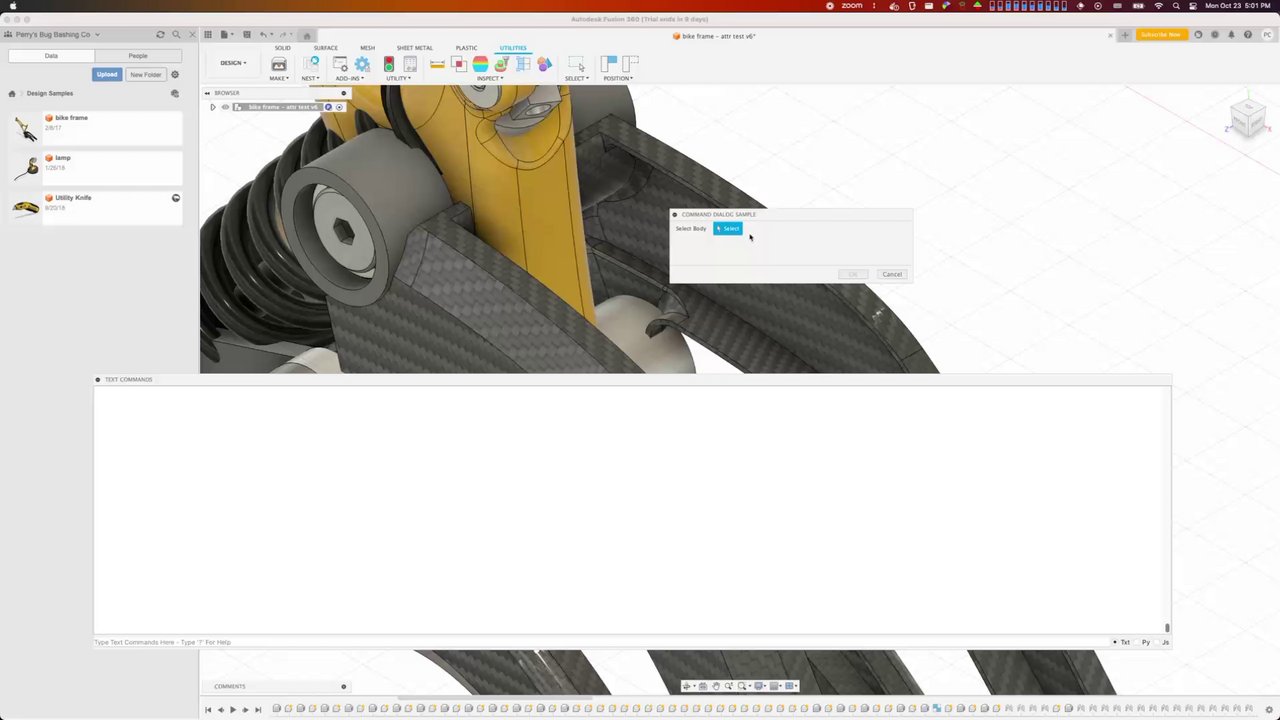This screenshot has width=1280, height=720.
Task: Click the Save icon in the top toolbar
Action: (247, 35)
